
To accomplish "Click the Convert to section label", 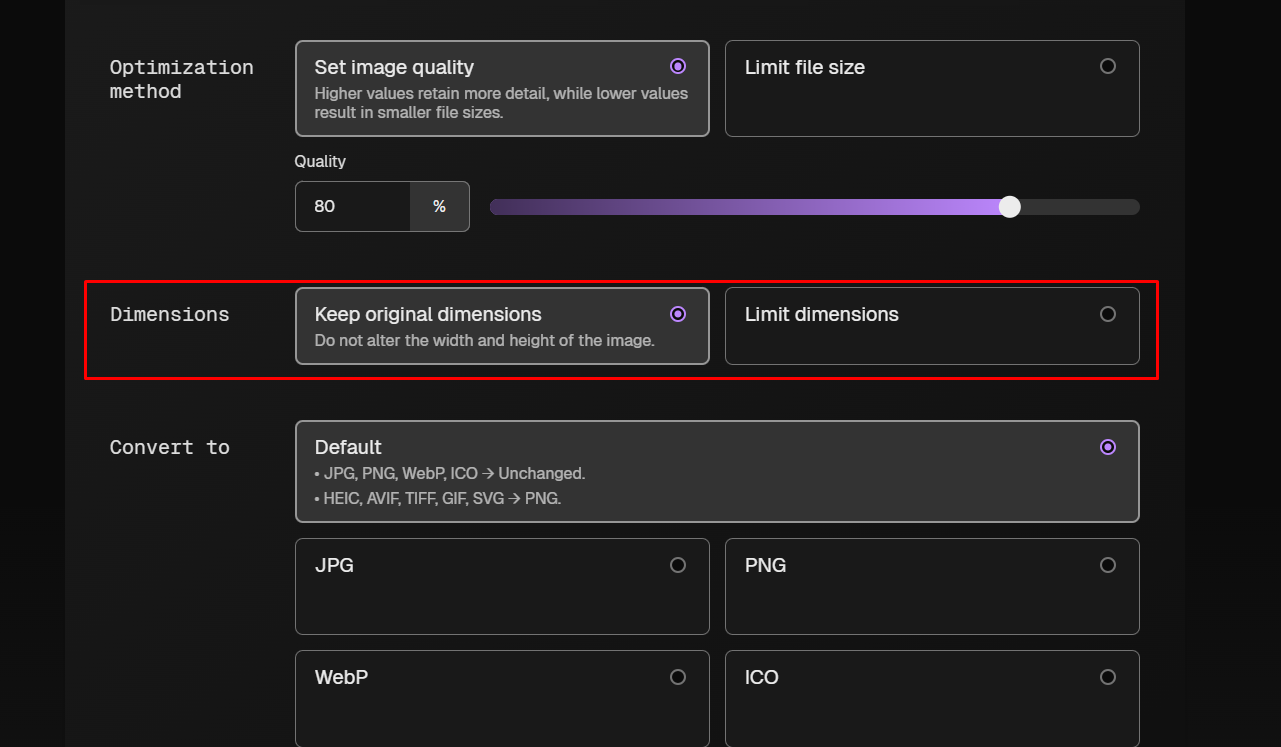I will pos(169,447).
